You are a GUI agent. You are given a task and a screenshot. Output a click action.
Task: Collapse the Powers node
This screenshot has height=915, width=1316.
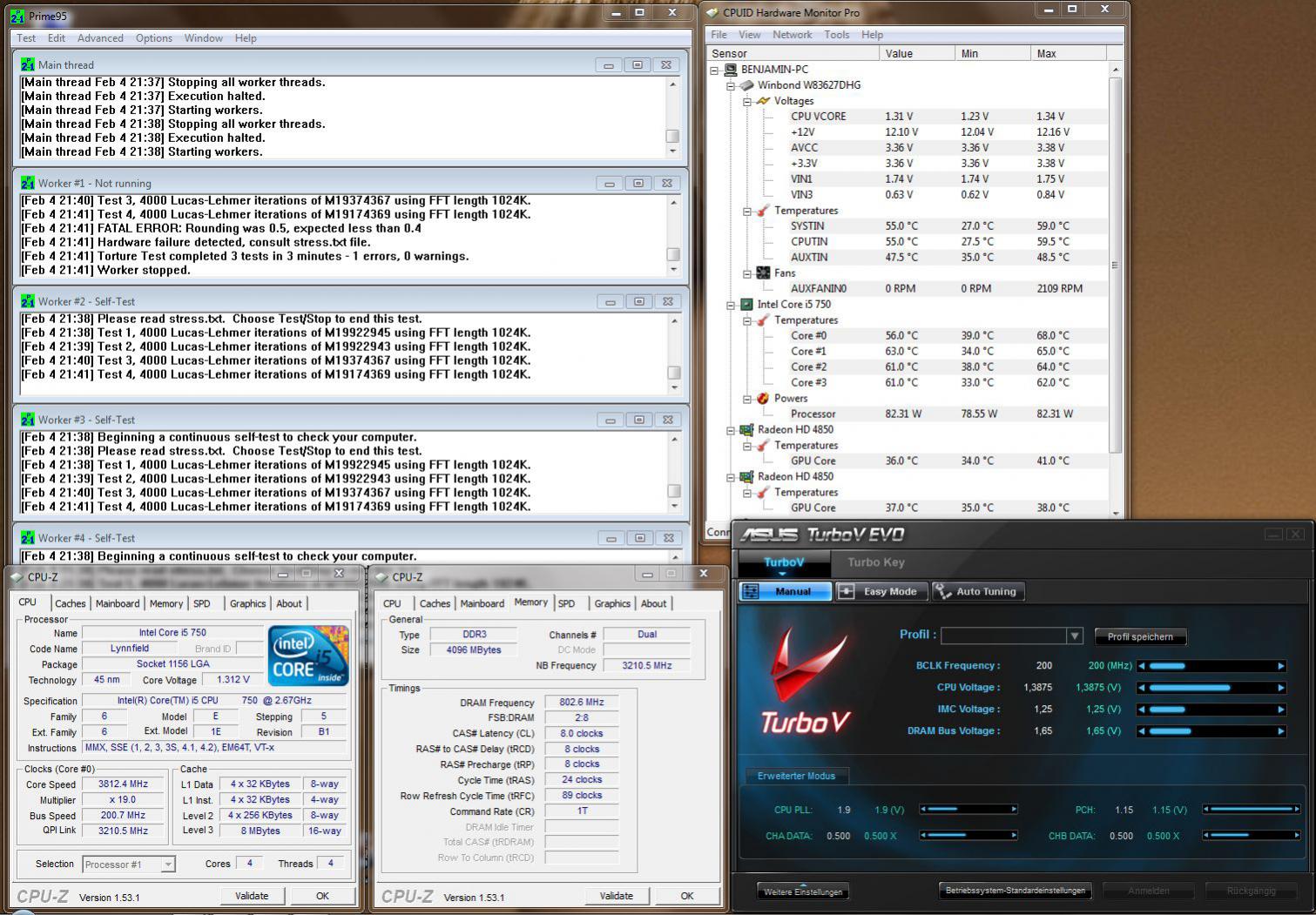(x=747, y=399)
